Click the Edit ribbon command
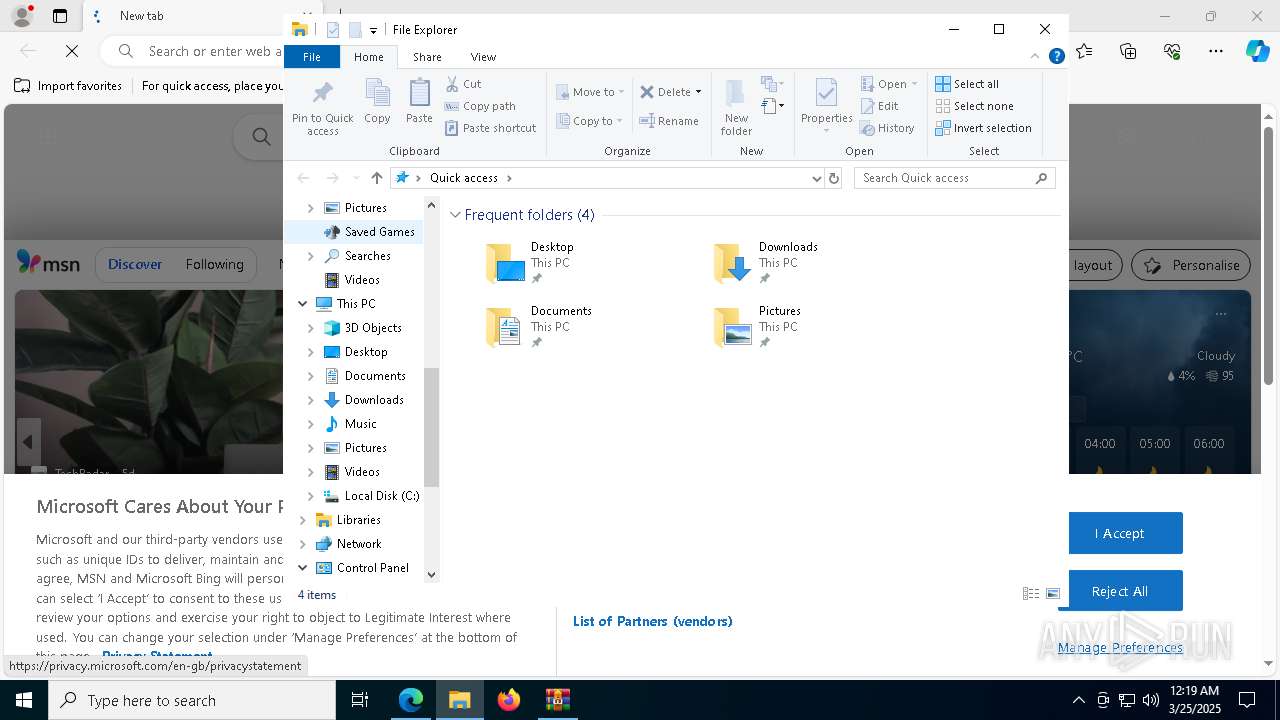1280x720 pixels. click(879, 106)
